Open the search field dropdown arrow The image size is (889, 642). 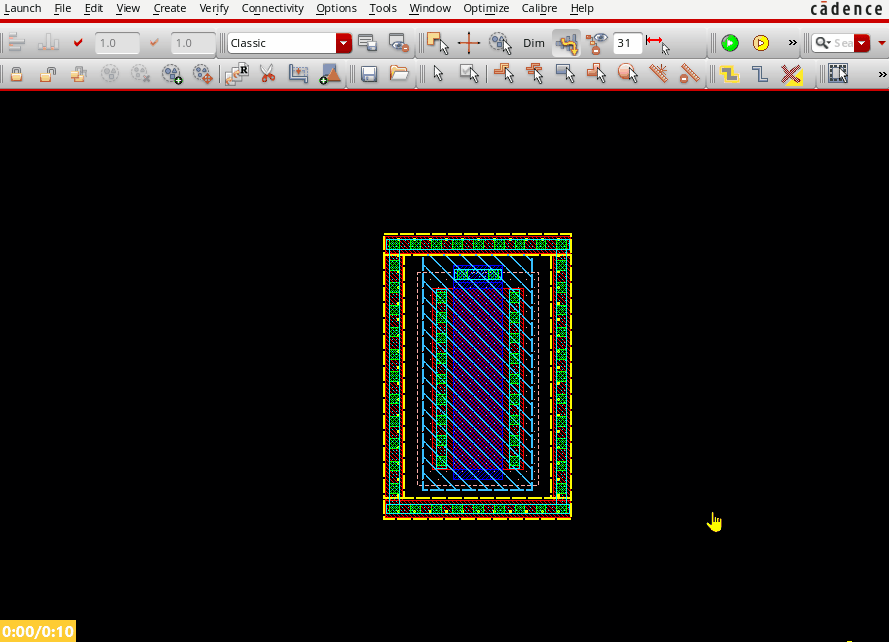coord(862,43)
